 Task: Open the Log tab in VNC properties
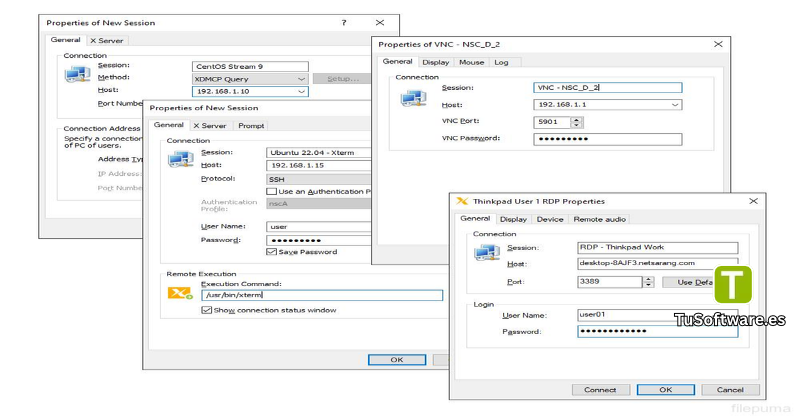pyautogui.click(x=502, y=62)
